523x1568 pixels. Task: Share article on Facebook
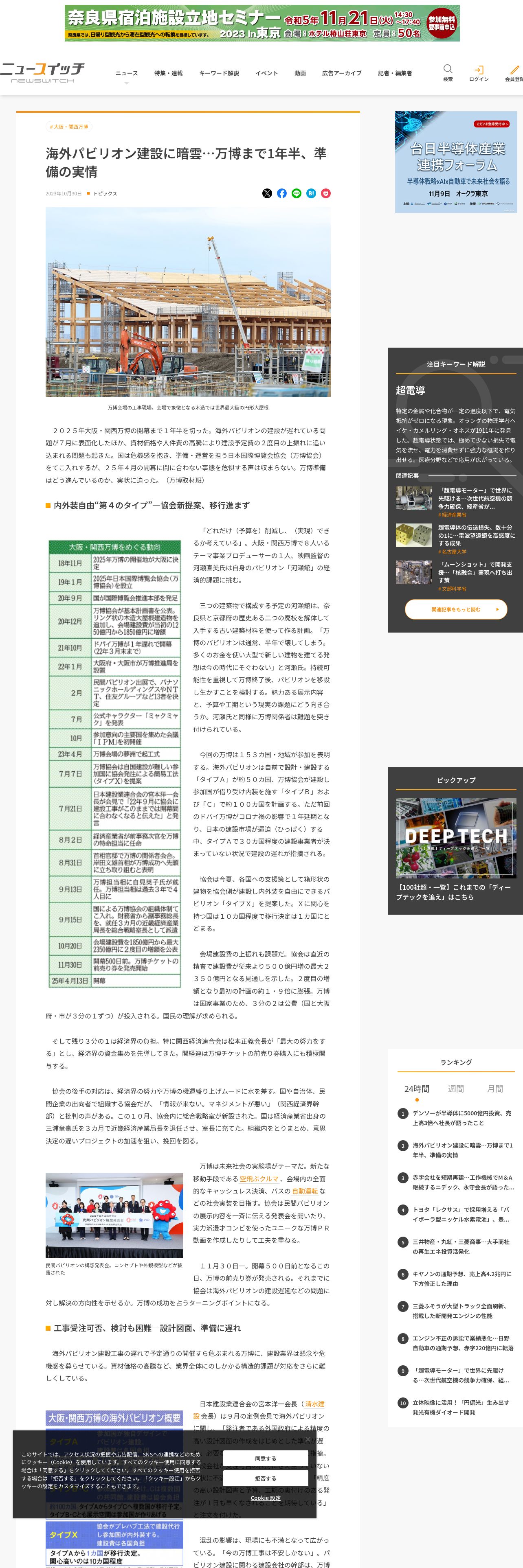pos(282,194)
